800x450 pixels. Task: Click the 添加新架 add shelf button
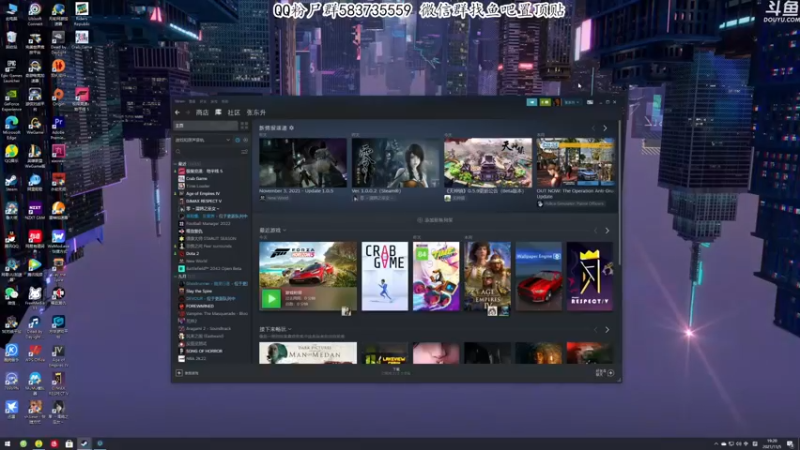point(435,220)
